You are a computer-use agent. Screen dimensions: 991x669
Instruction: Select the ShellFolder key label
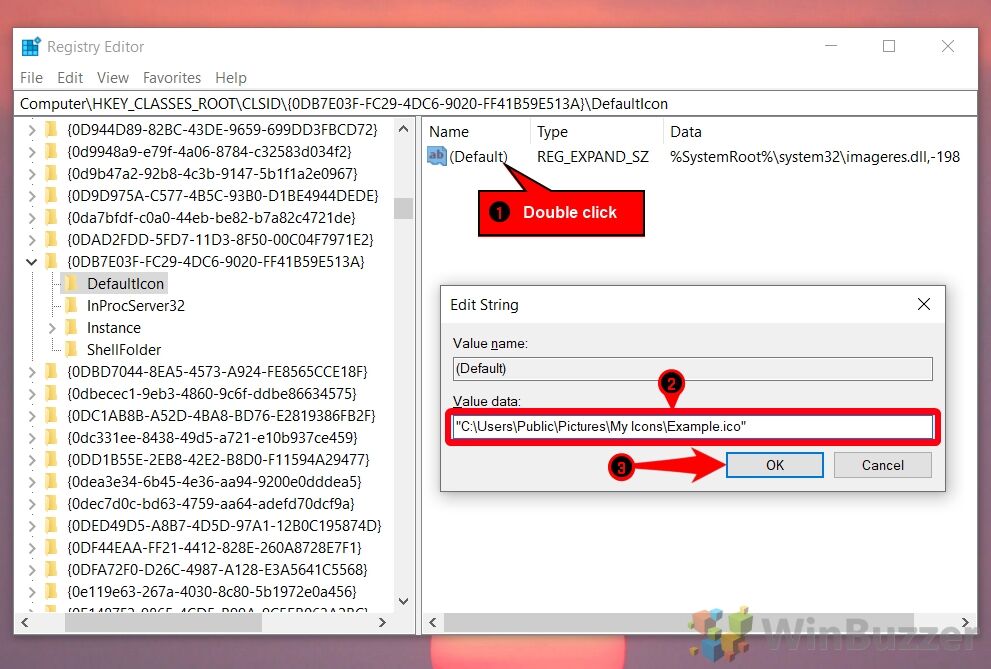click(124, 350)
